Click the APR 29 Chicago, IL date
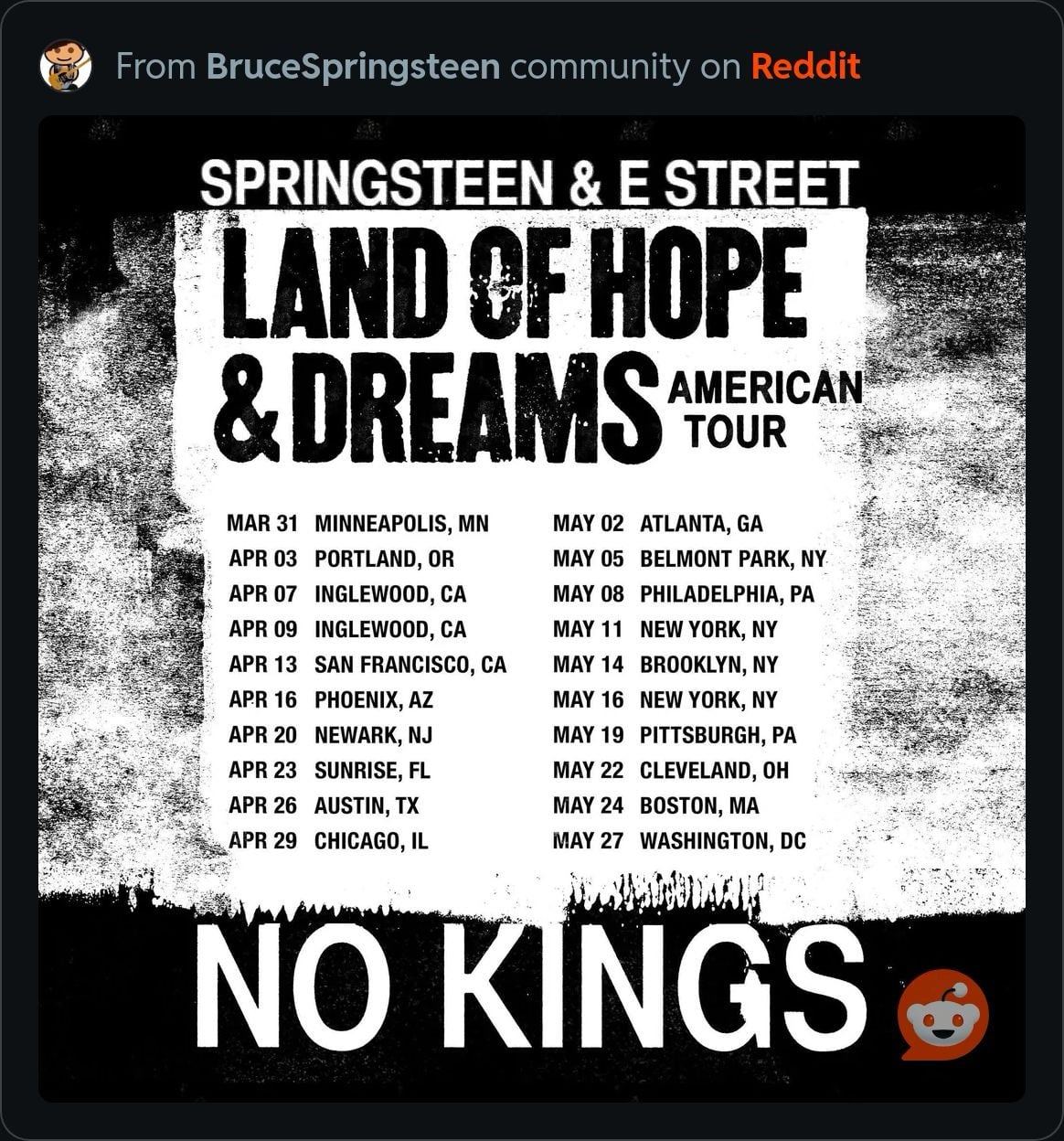1064x1141 pixels. click(x=328, y=841)
